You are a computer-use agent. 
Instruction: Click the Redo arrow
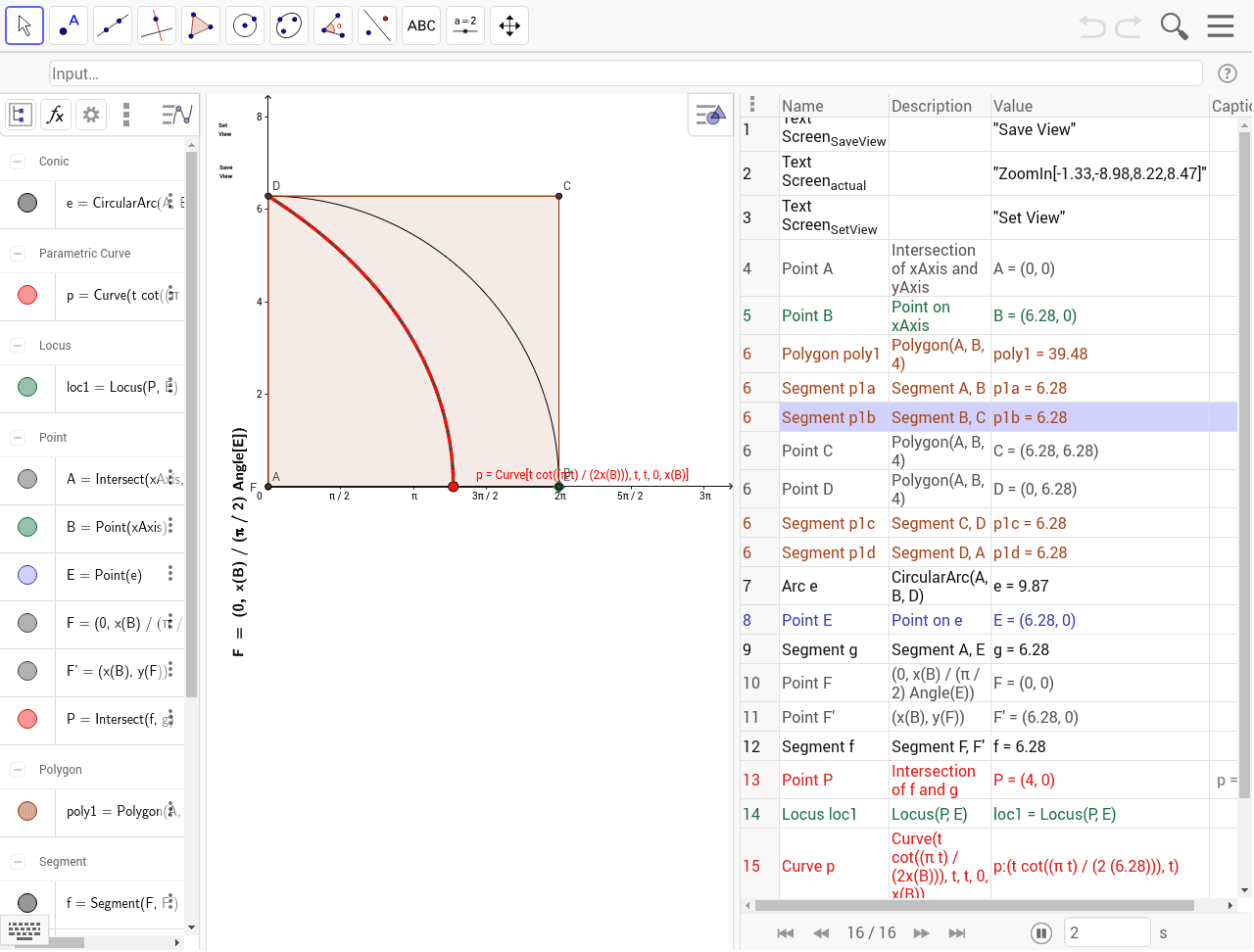point(1129,26)
